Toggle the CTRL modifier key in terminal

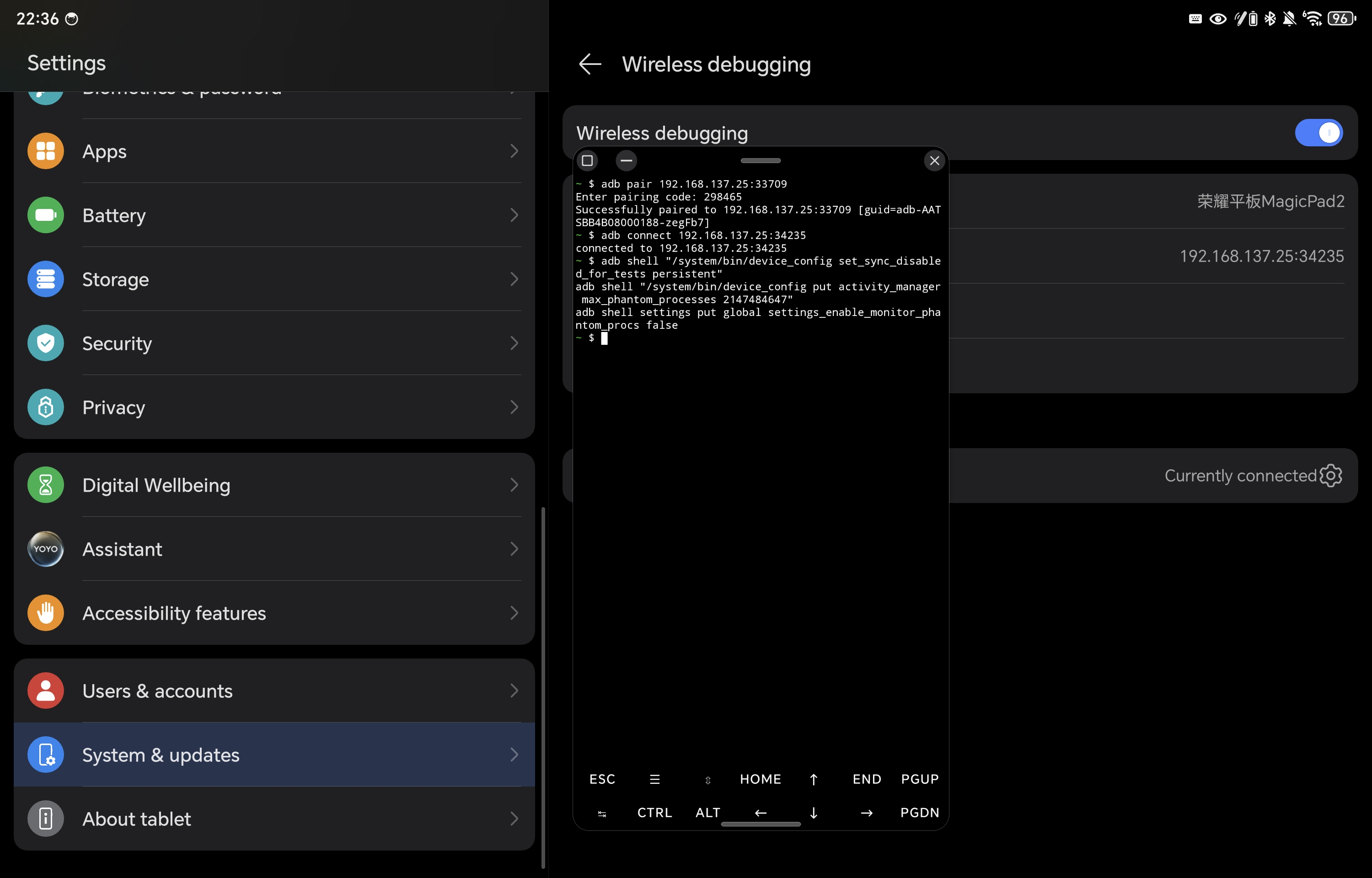(654, 813)
